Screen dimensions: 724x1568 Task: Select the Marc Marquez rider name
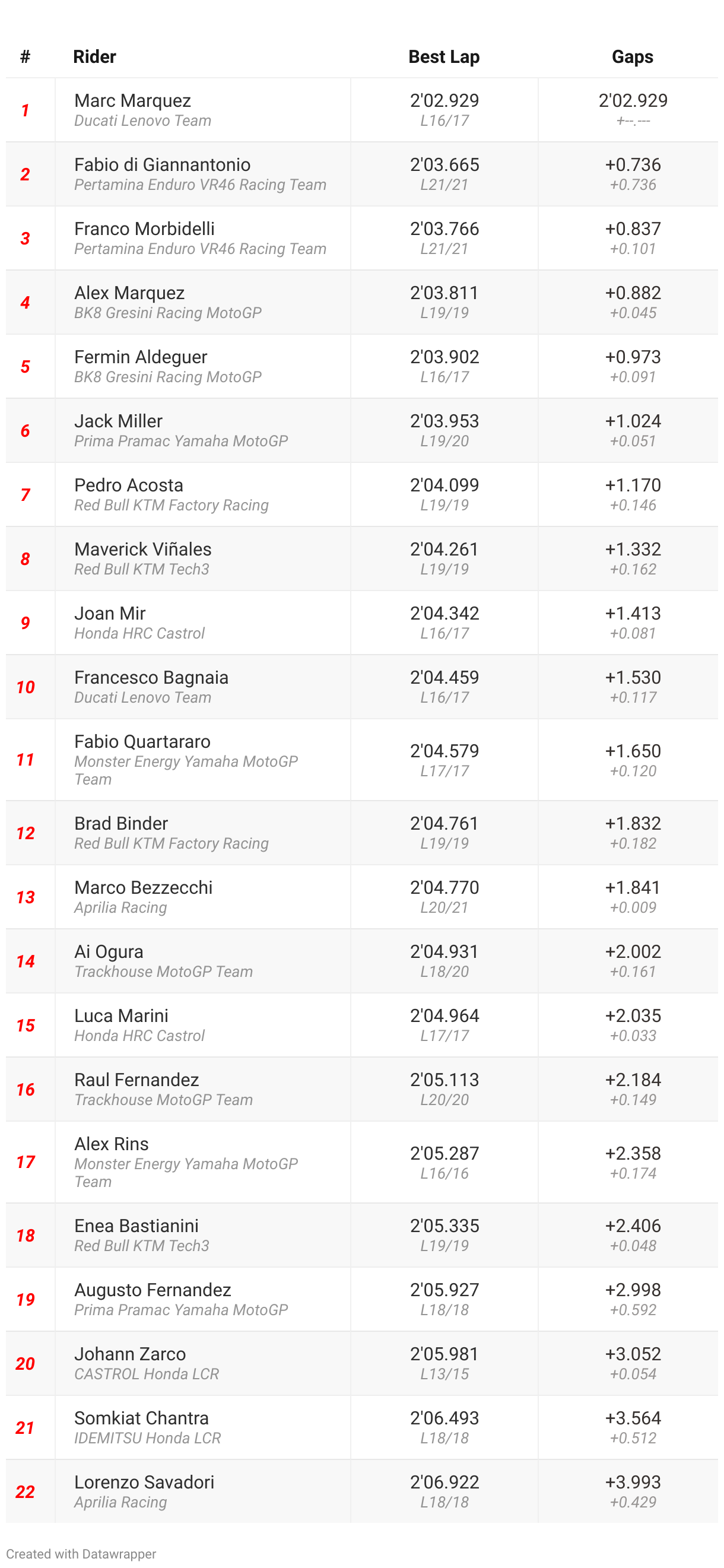[x=132, y=100]
